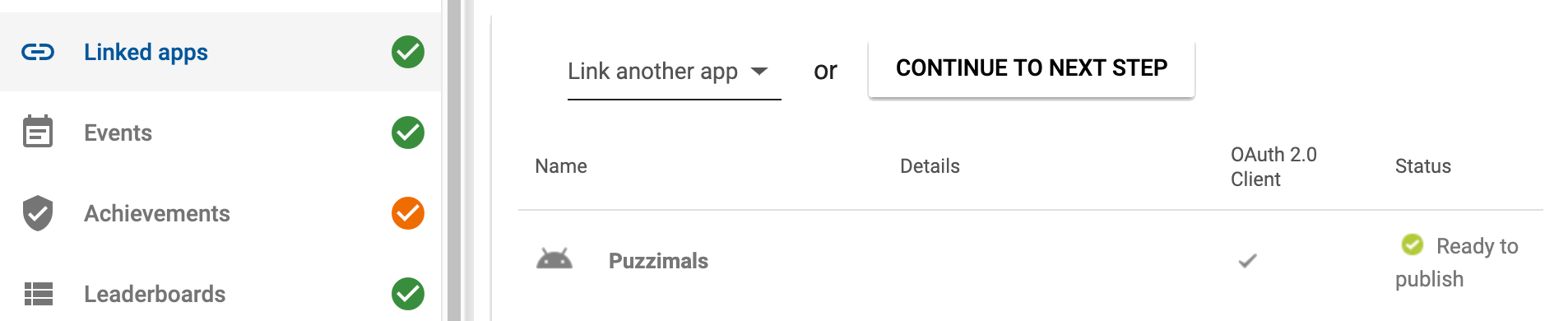
Task: Click the vertical gray scrollbar divider
Action: click(x=454, y=160)
